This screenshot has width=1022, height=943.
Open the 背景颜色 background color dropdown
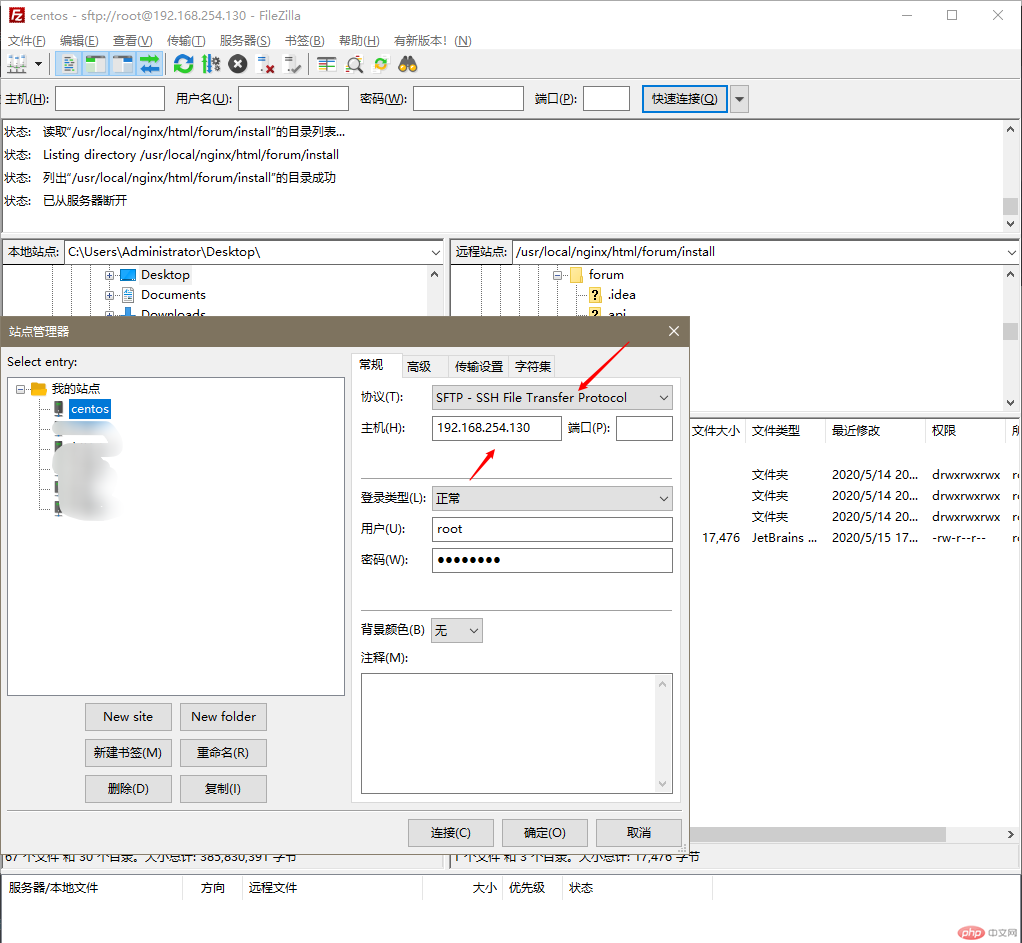(x=467, y=630)
